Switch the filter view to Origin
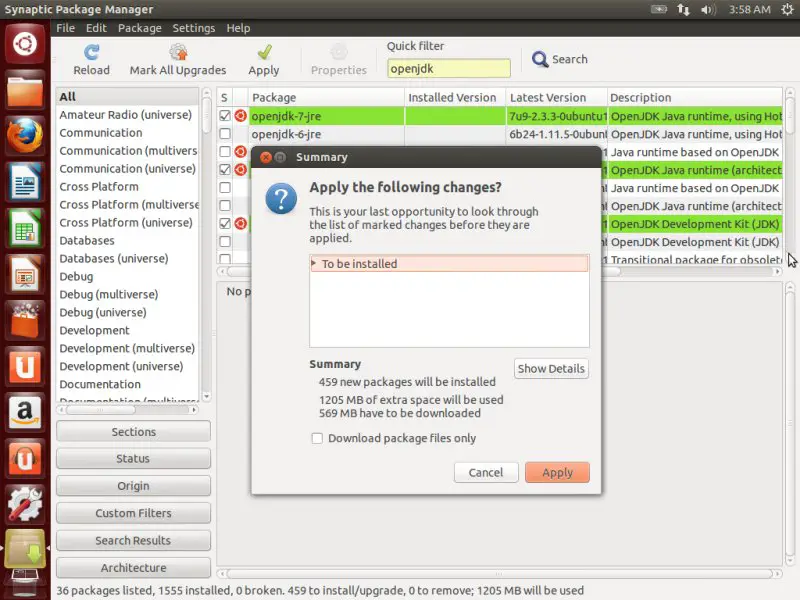 coord(133,486)
